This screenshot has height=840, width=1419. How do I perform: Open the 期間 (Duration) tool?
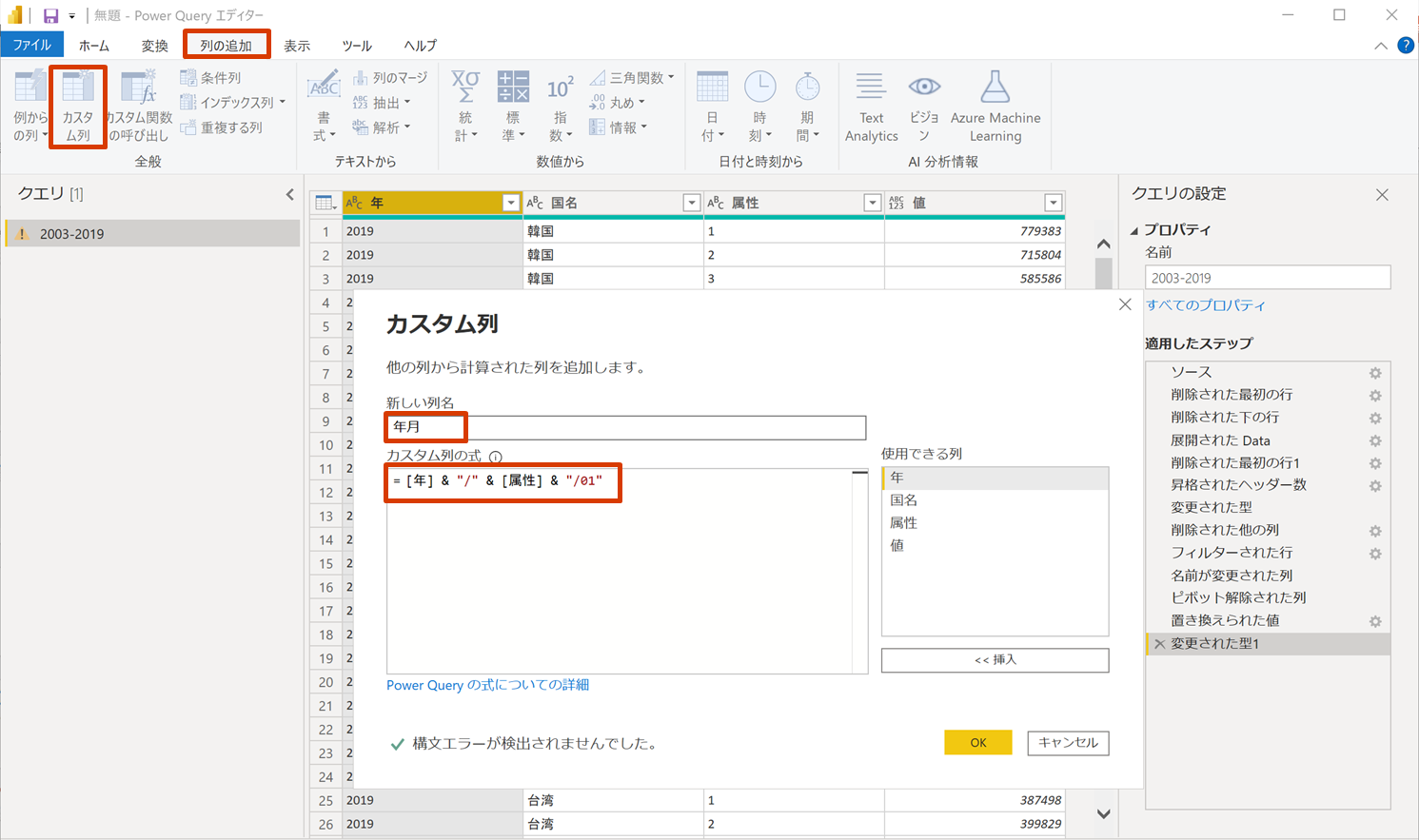(807, 106)
